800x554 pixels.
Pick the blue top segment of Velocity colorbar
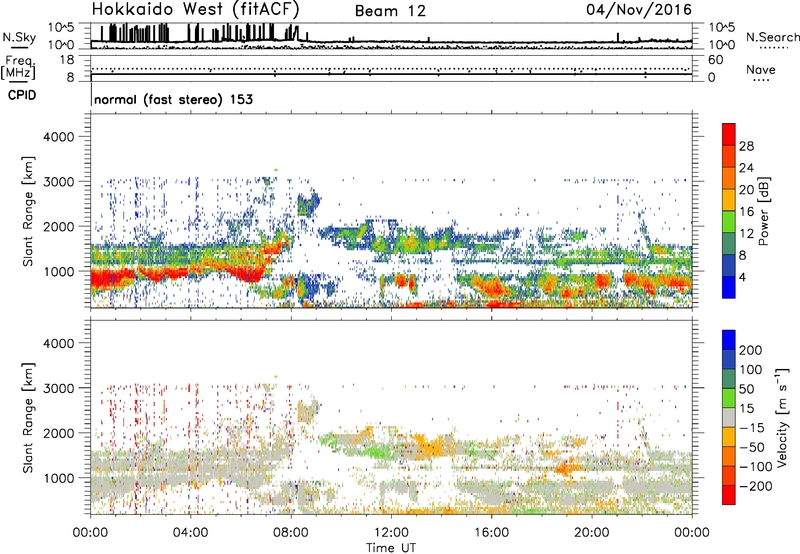pos(729,340)
